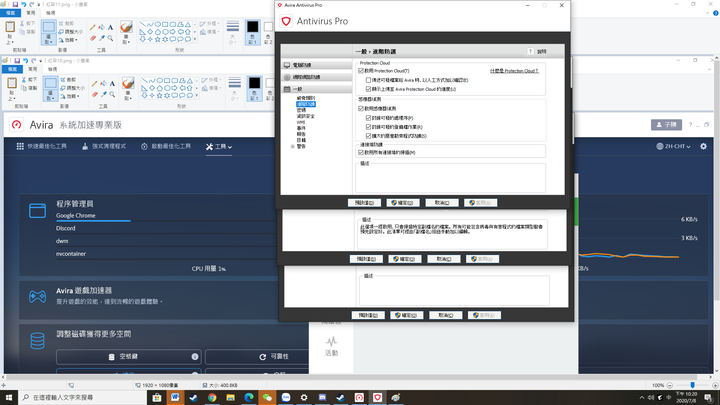Select the 網際網路防護 globe icon in Avira sidebar
The height and width of the screenshot is (405, 720).
point(287,77)
